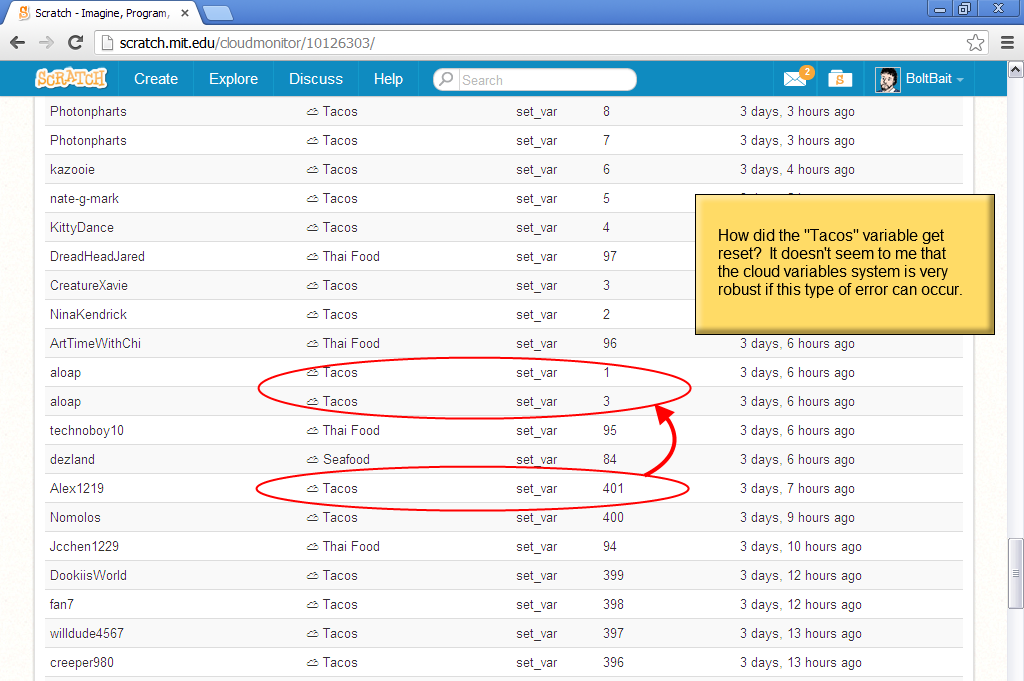Click username DreadHeadJared
1024x681 pixels.
97,257
